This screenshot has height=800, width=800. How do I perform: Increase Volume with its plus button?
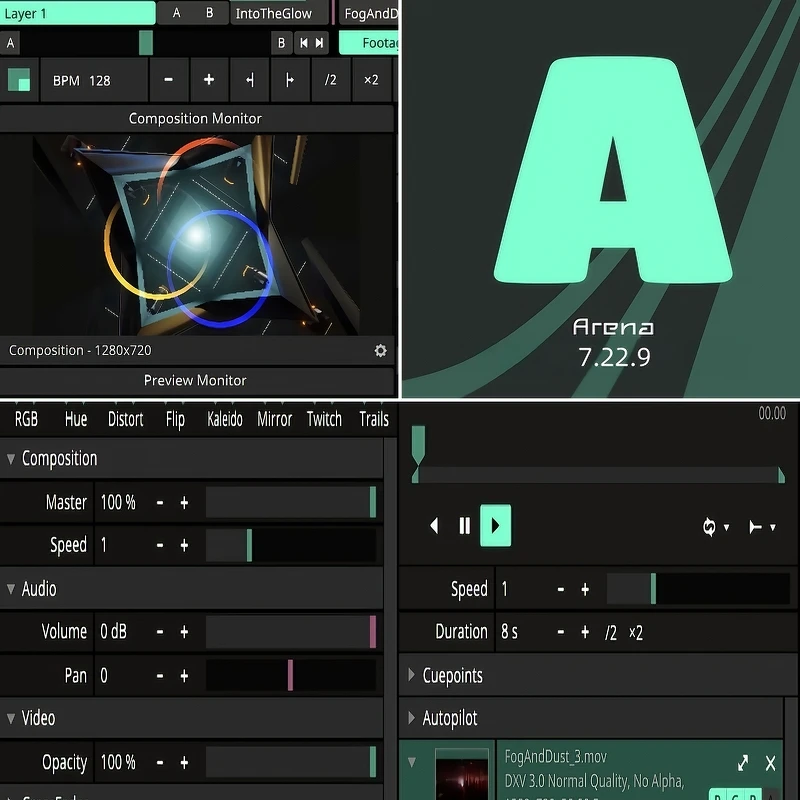(184, 632)
